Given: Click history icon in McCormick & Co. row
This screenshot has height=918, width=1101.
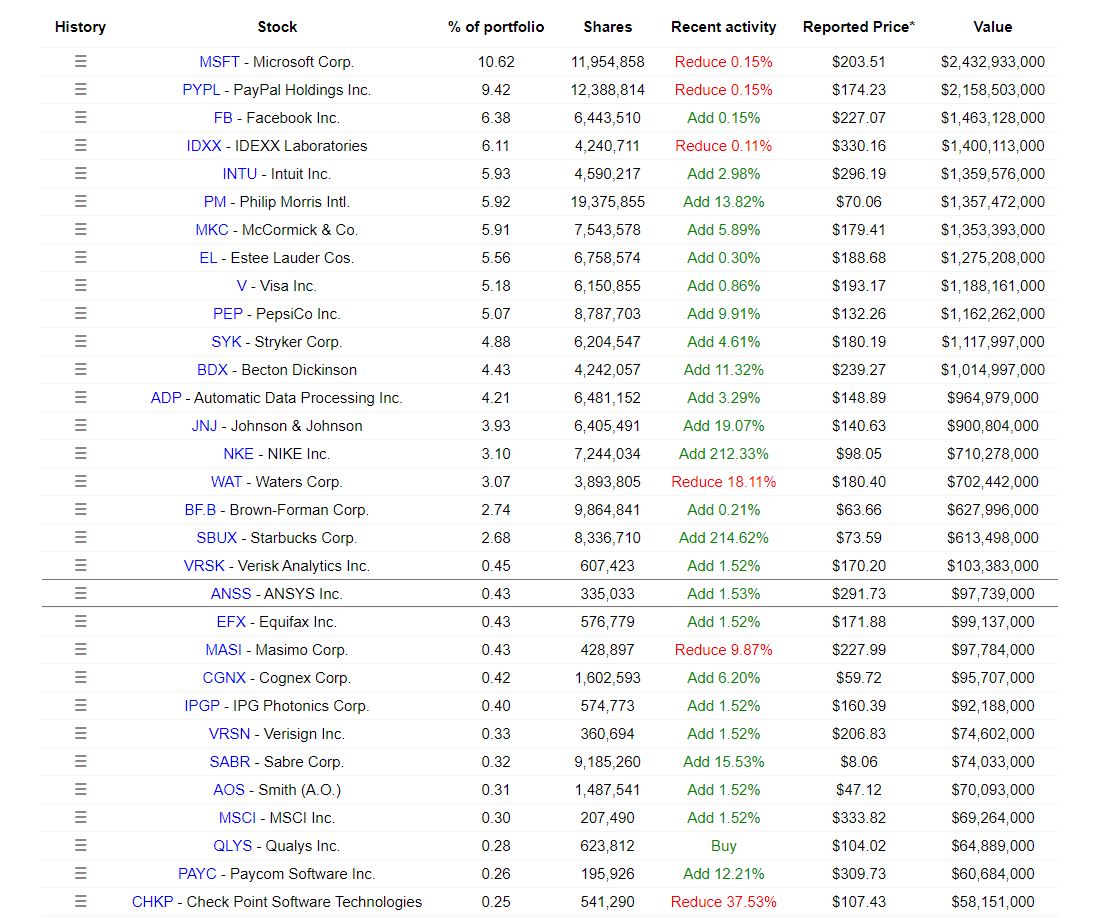Looking at the screenshot, I should [x=81, y=230].
